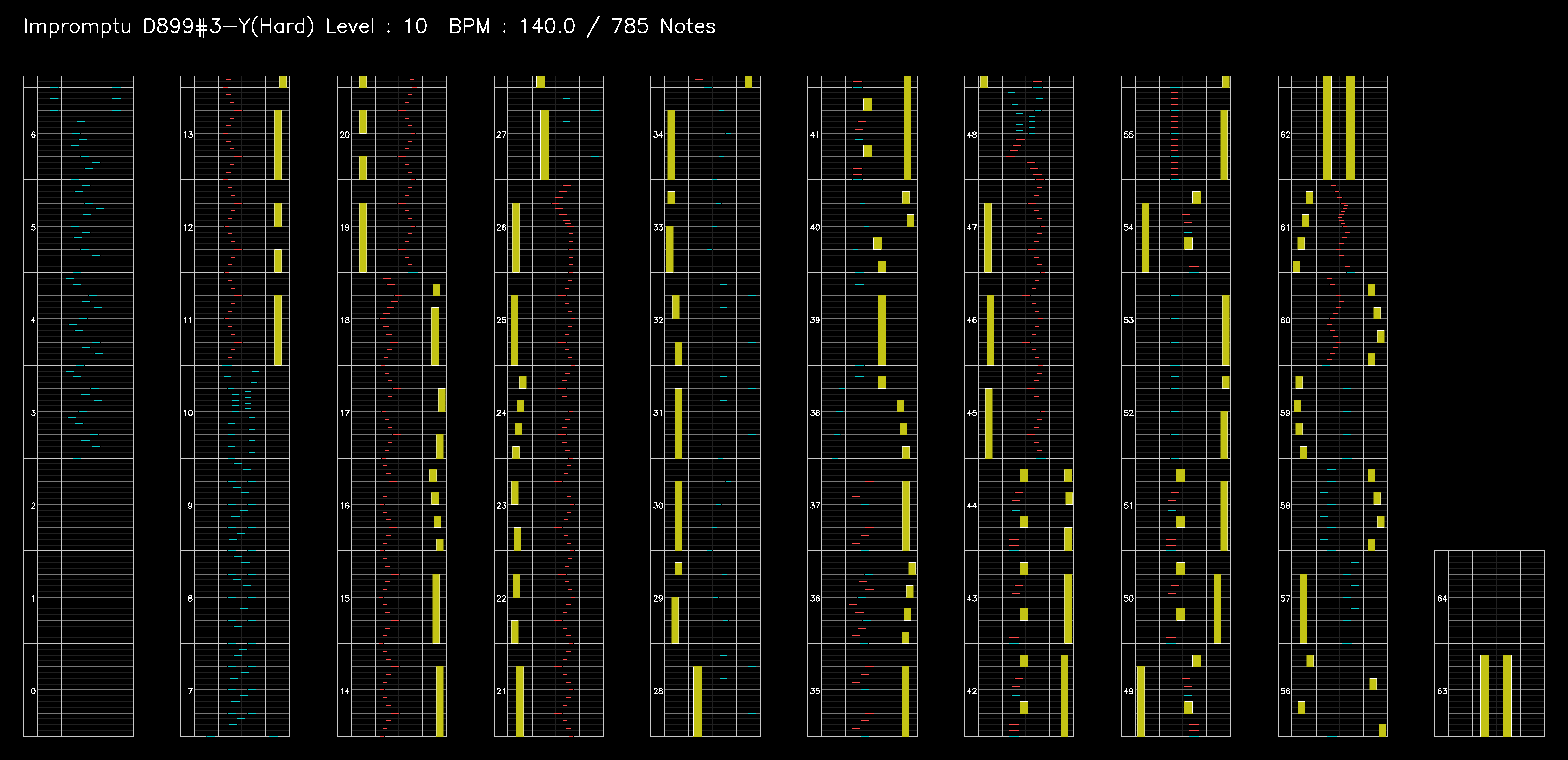This screenshot has width=1568, height=760.
Task: Click the "Level : 10" text
Action: coord(376,26)
